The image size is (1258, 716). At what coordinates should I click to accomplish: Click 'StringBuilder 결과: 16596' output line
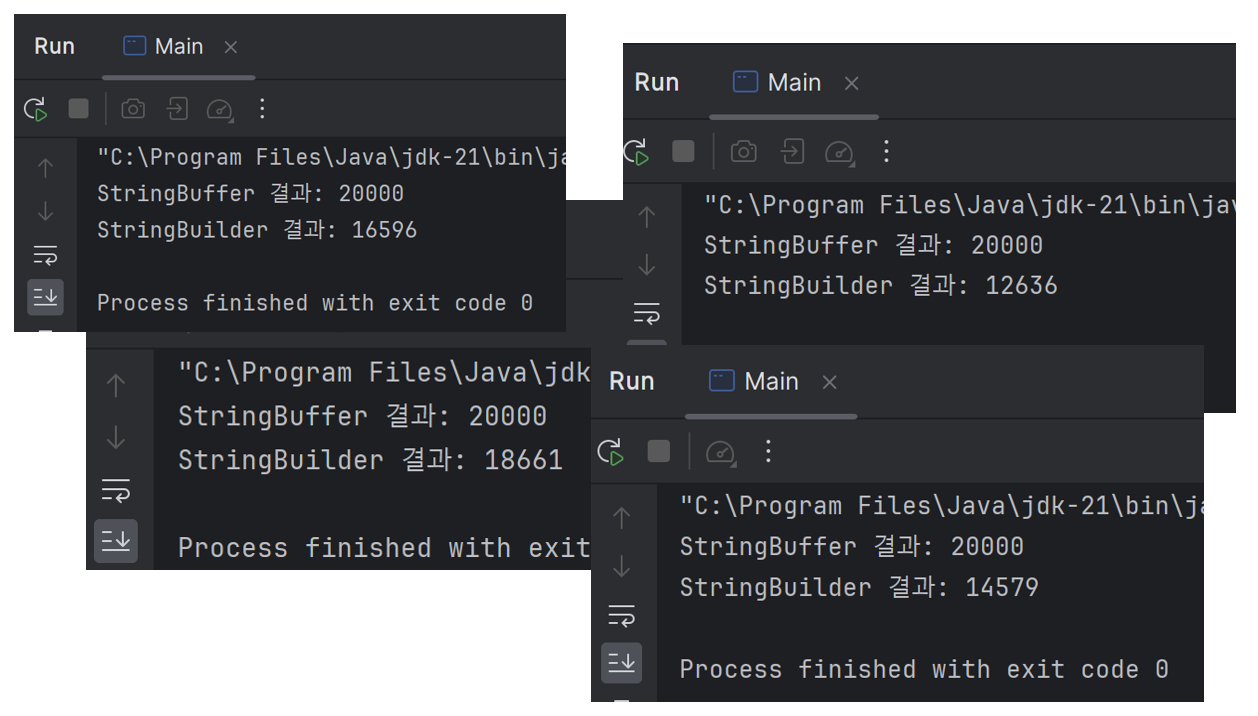[x=257, y=230]
